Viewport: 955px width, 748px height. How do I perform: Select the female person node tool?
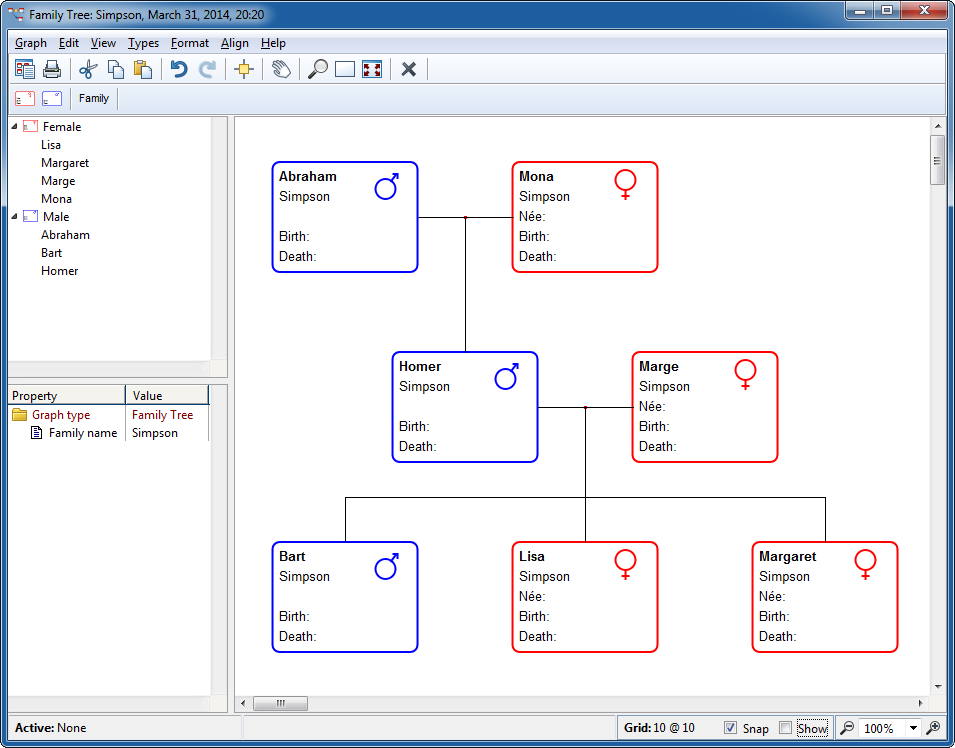tap(24, 98)
